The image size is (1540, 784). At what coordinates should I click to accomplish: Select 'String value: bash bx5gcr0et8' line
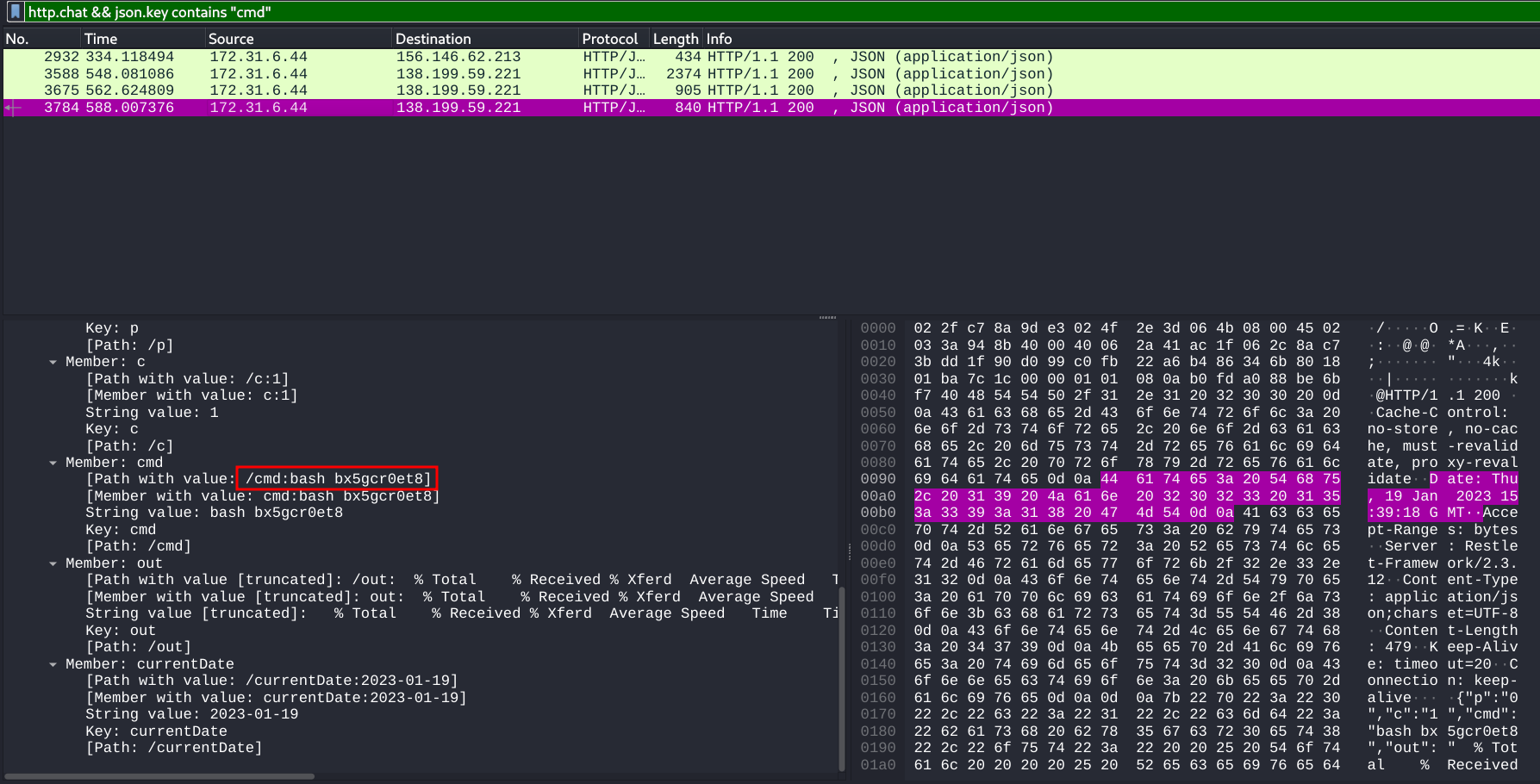[x=214, y=513]
